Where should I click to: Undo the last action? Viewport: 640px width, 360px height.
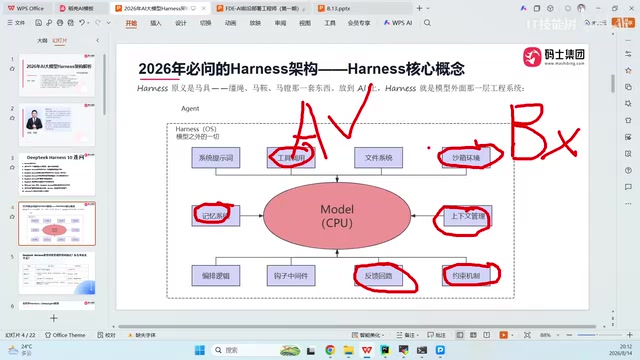[x=82, y=23]
